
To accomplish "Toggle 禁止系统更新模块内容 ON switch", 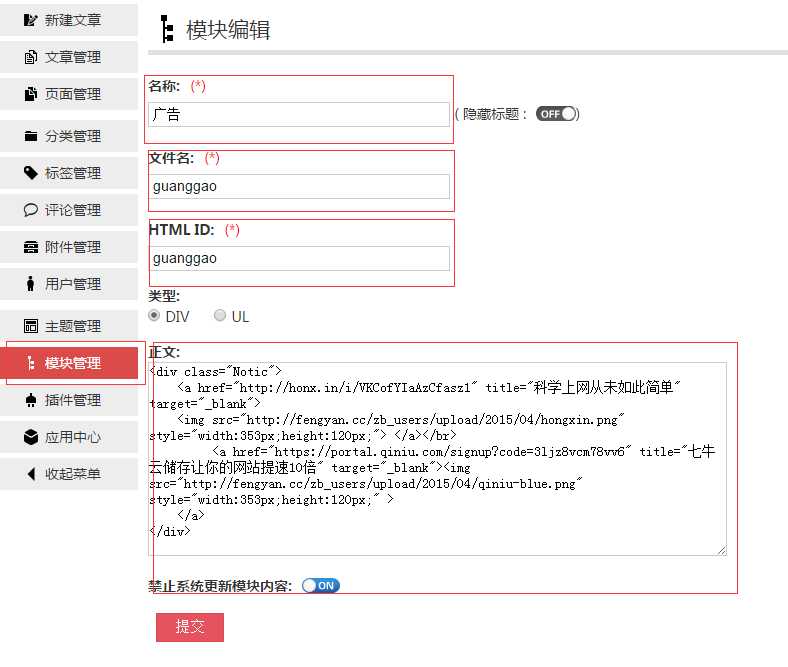I will coord(321,586).
